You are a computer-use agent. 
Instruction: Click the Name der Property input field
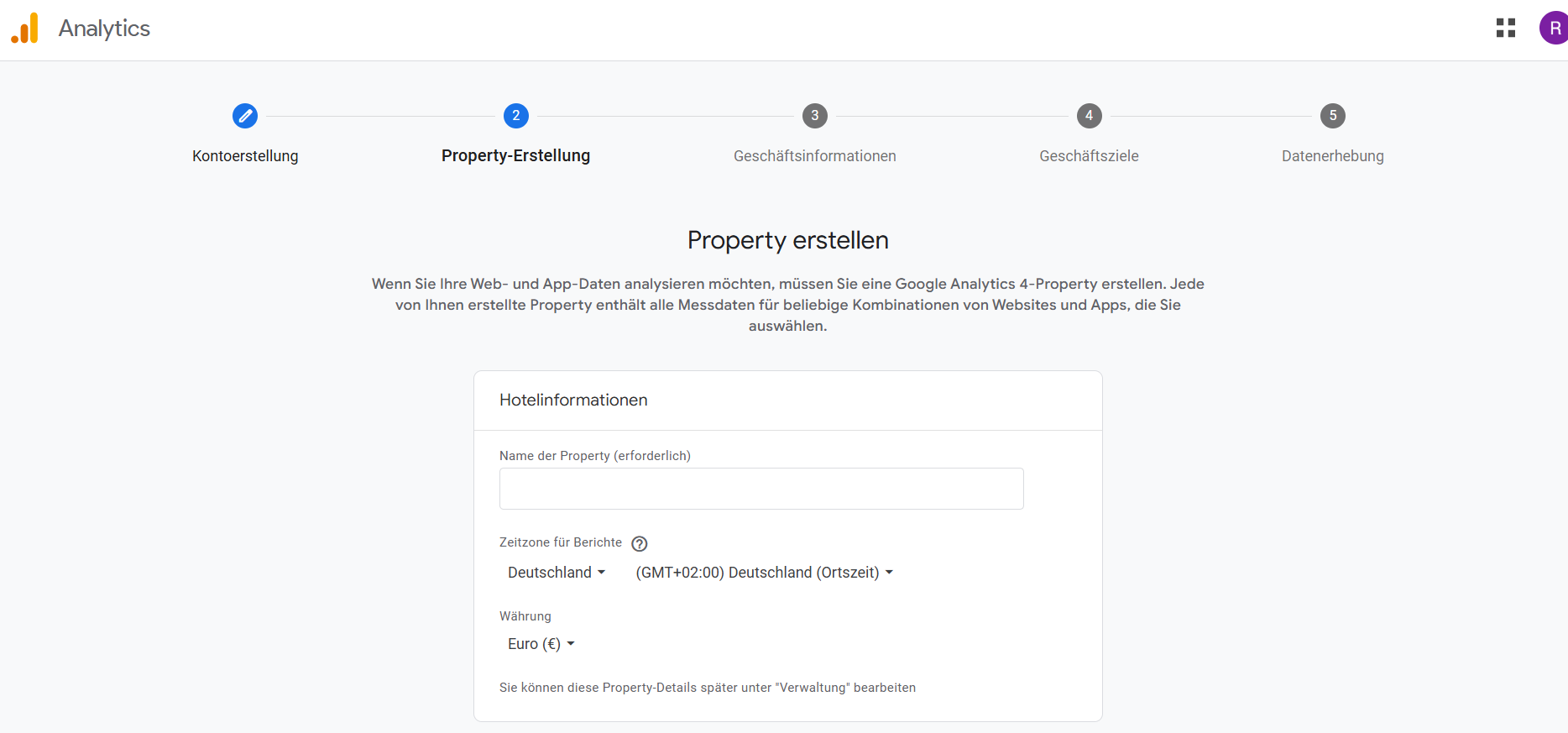[x=761, y=489]
